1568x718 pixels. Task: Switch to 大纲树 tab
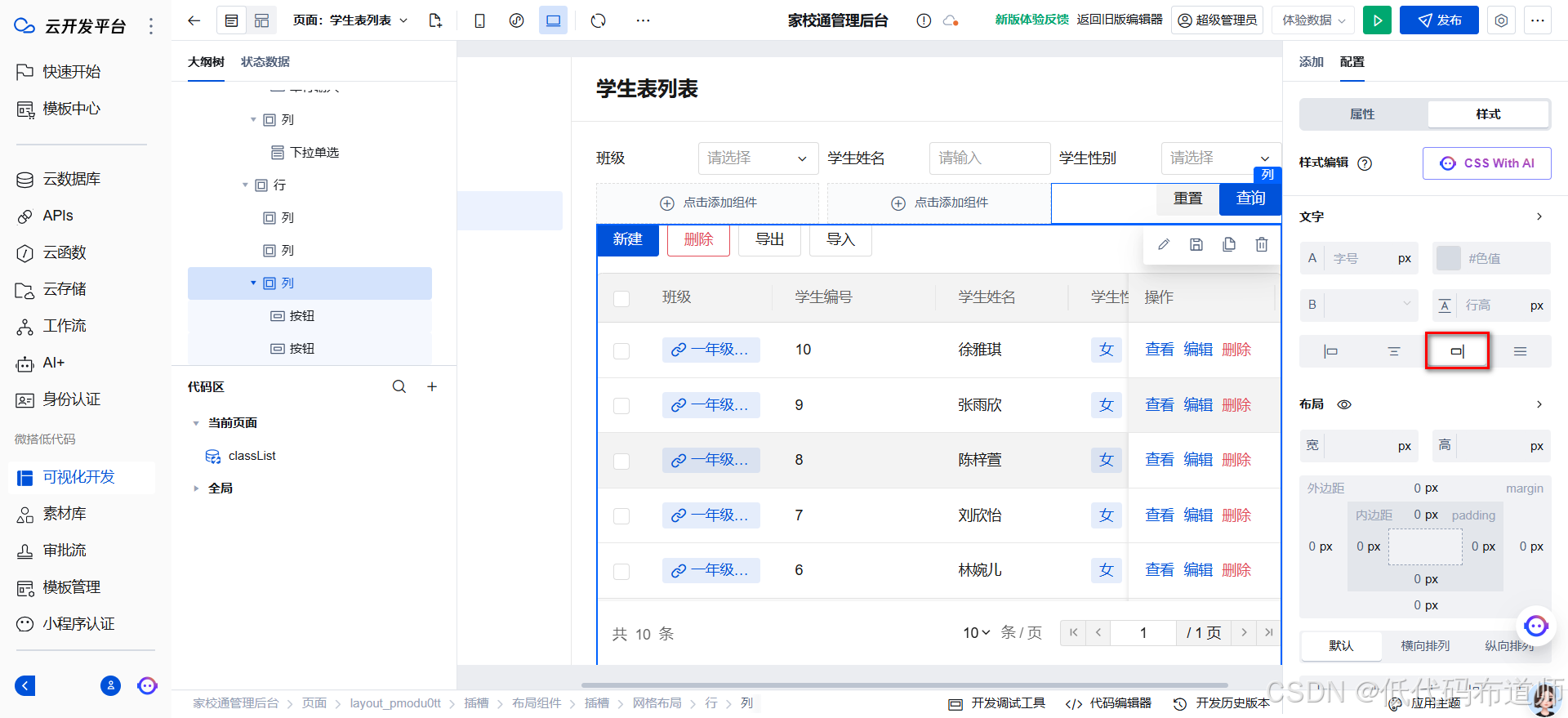click(x=206, y=62)
